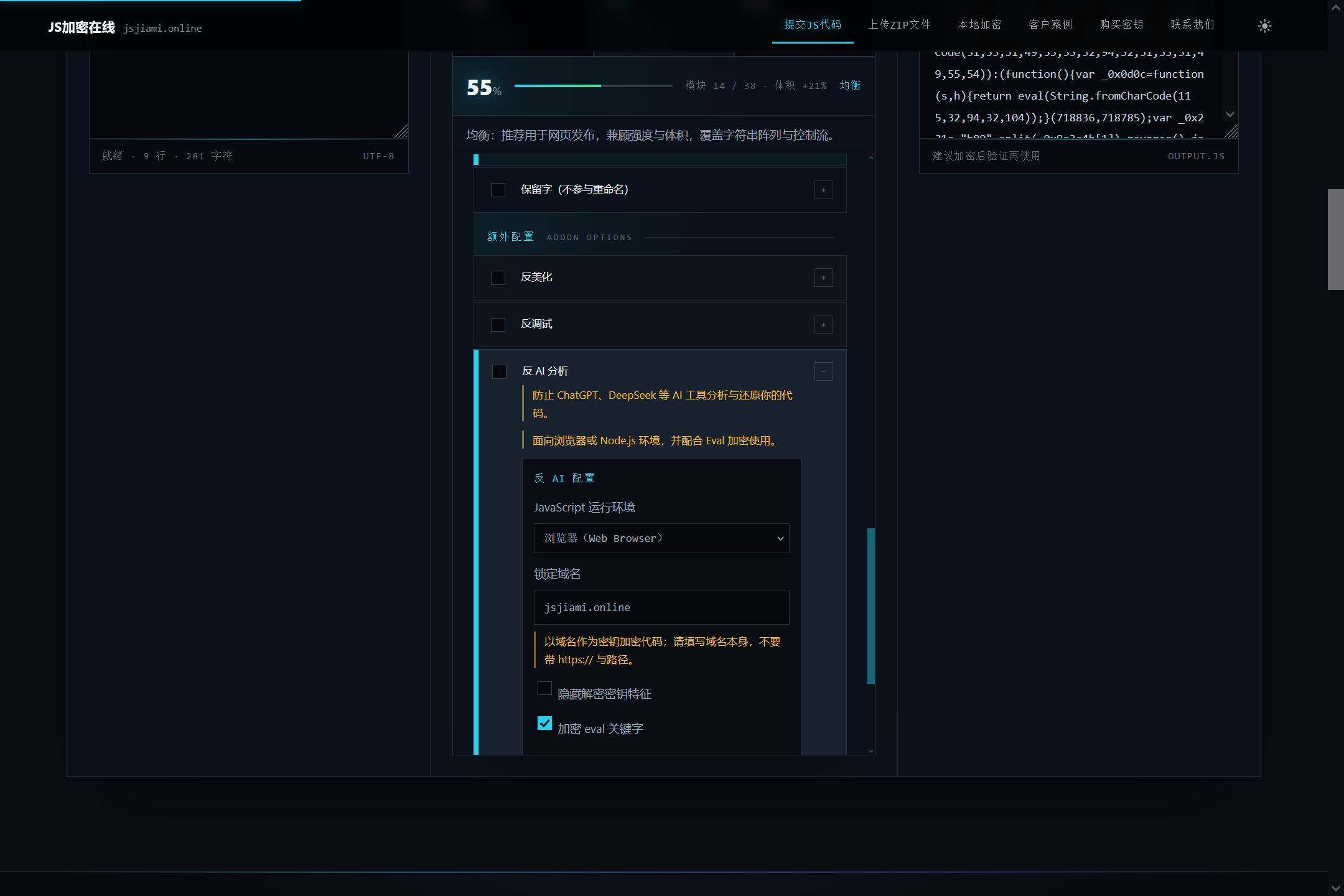Image resolution: width=1344 pixels, height=896 pixels.
Task: Click the output textarea resize handle
Action: pyautogui.click(x=1231, y=131)
